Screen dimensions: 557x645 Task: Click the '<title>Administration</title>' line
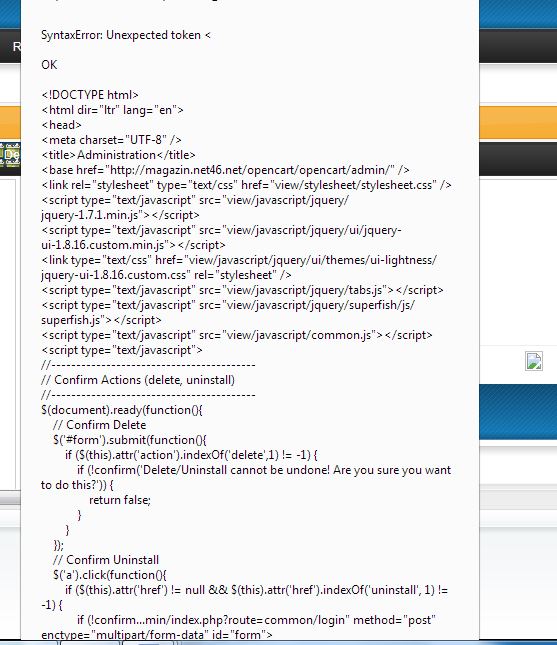point(118,155)
